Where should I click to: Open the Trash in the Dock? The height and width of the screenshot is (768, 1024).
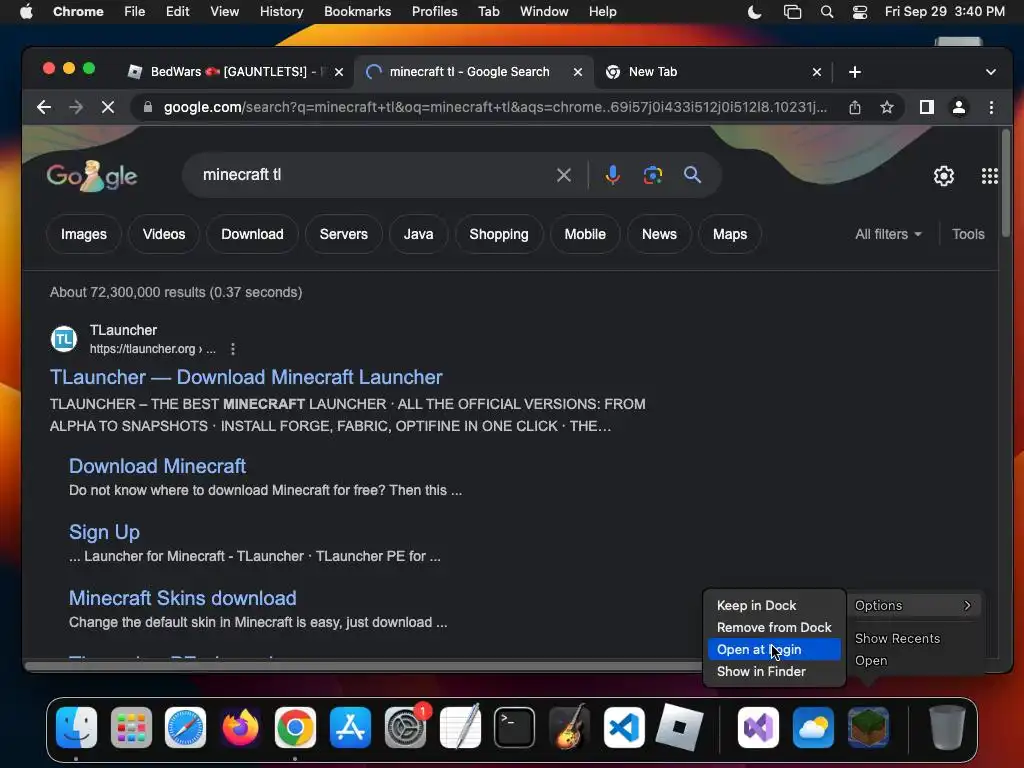pyautogui.click(x=947, y=728)
